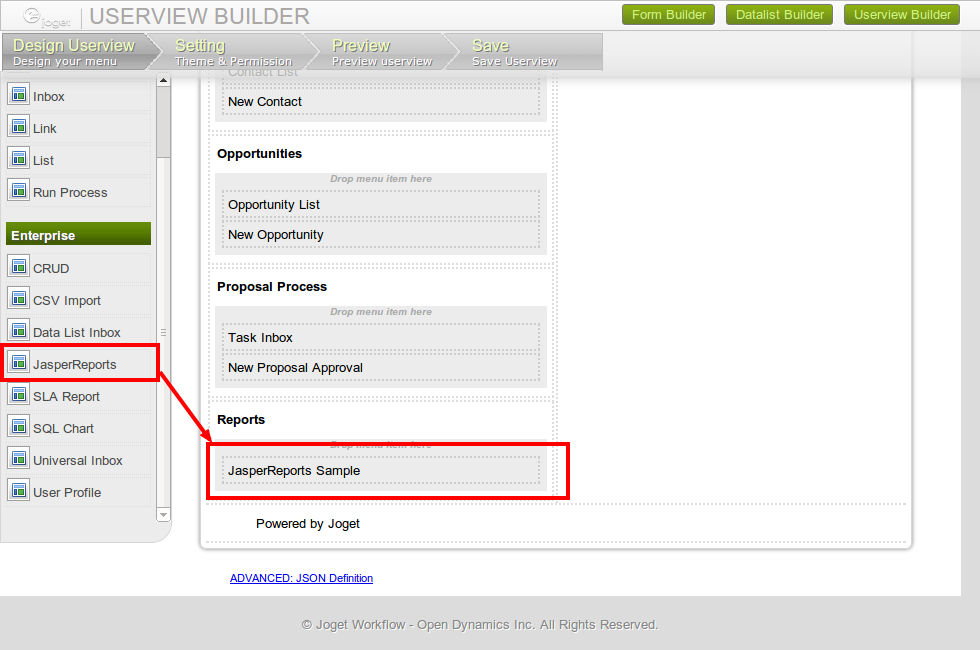Click the Proposal Process category heading

coord(272,287)
